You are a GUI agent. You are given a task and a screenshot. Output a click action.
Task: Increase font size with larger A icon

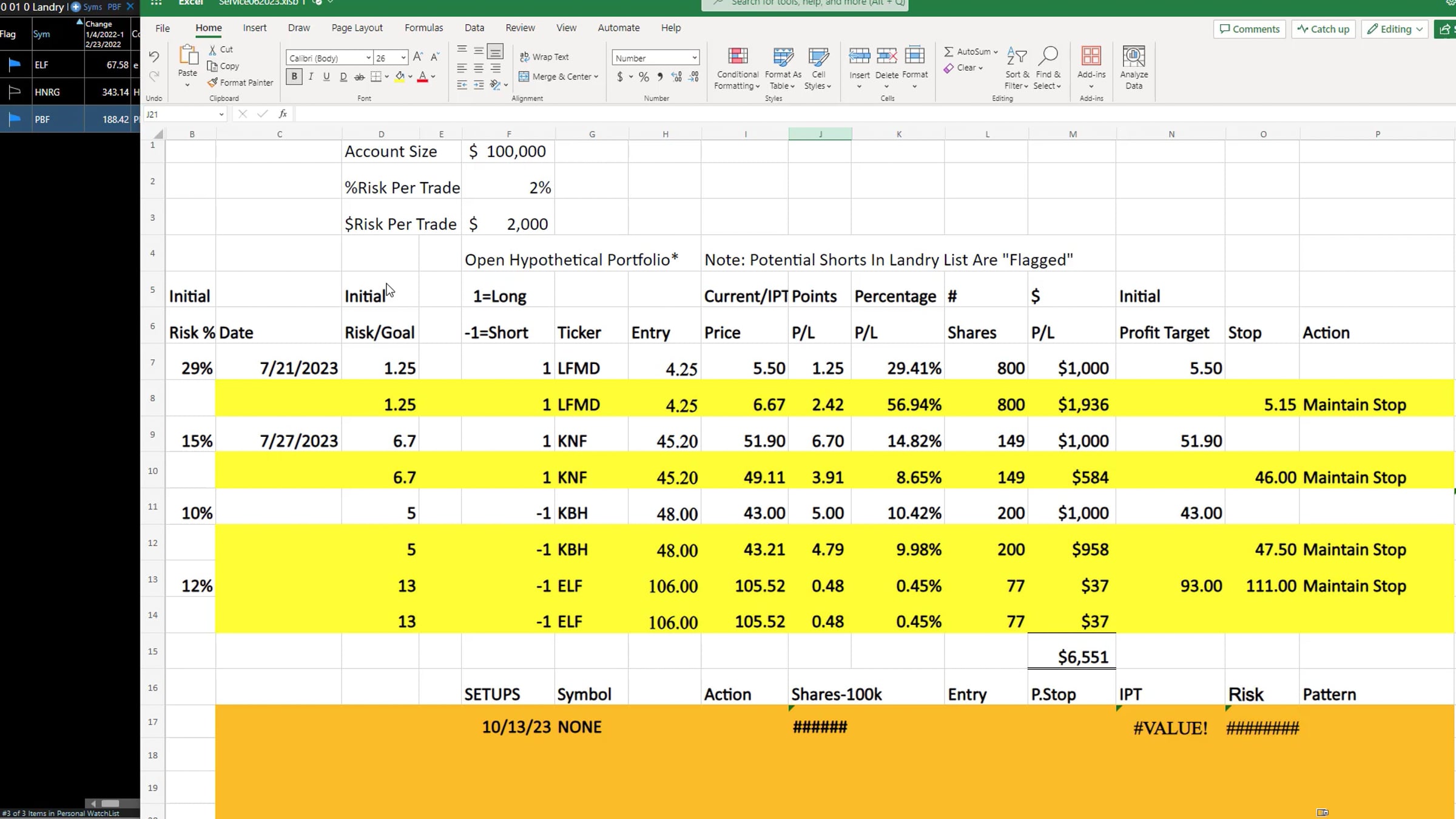tap(417, 57)
